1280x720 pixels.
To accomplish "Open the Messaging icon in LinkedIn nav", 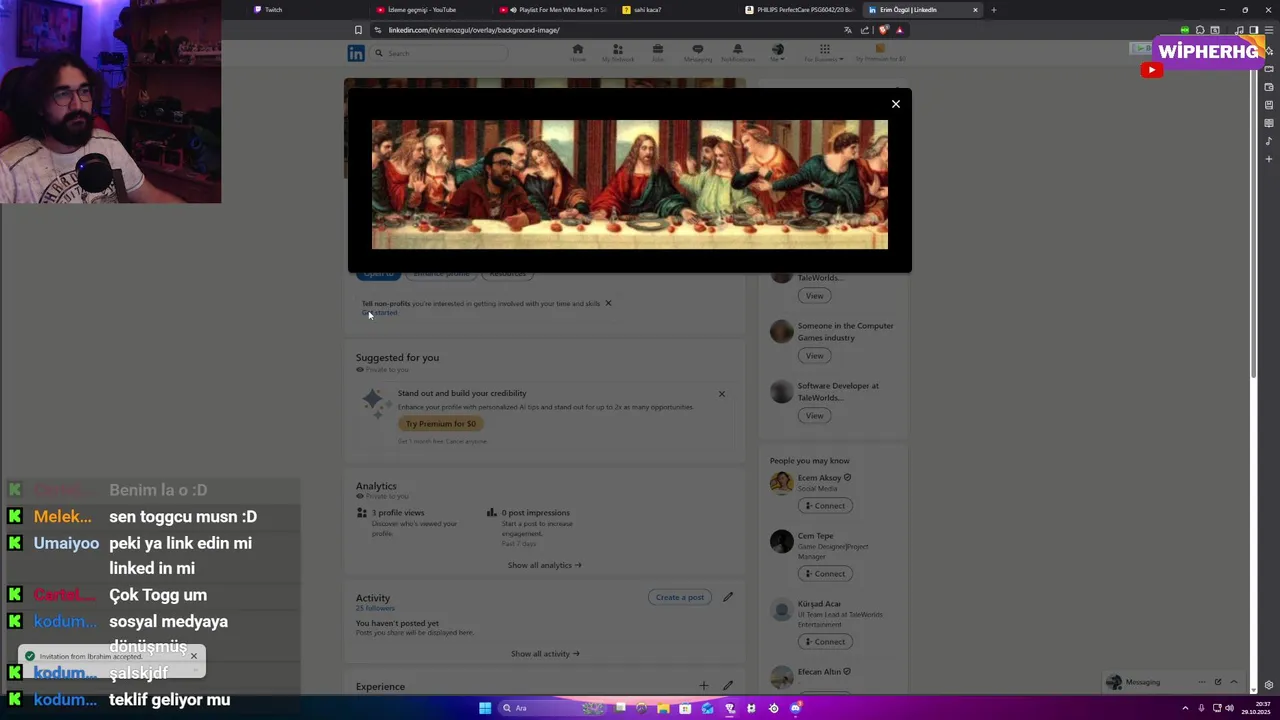I will 698,53.
